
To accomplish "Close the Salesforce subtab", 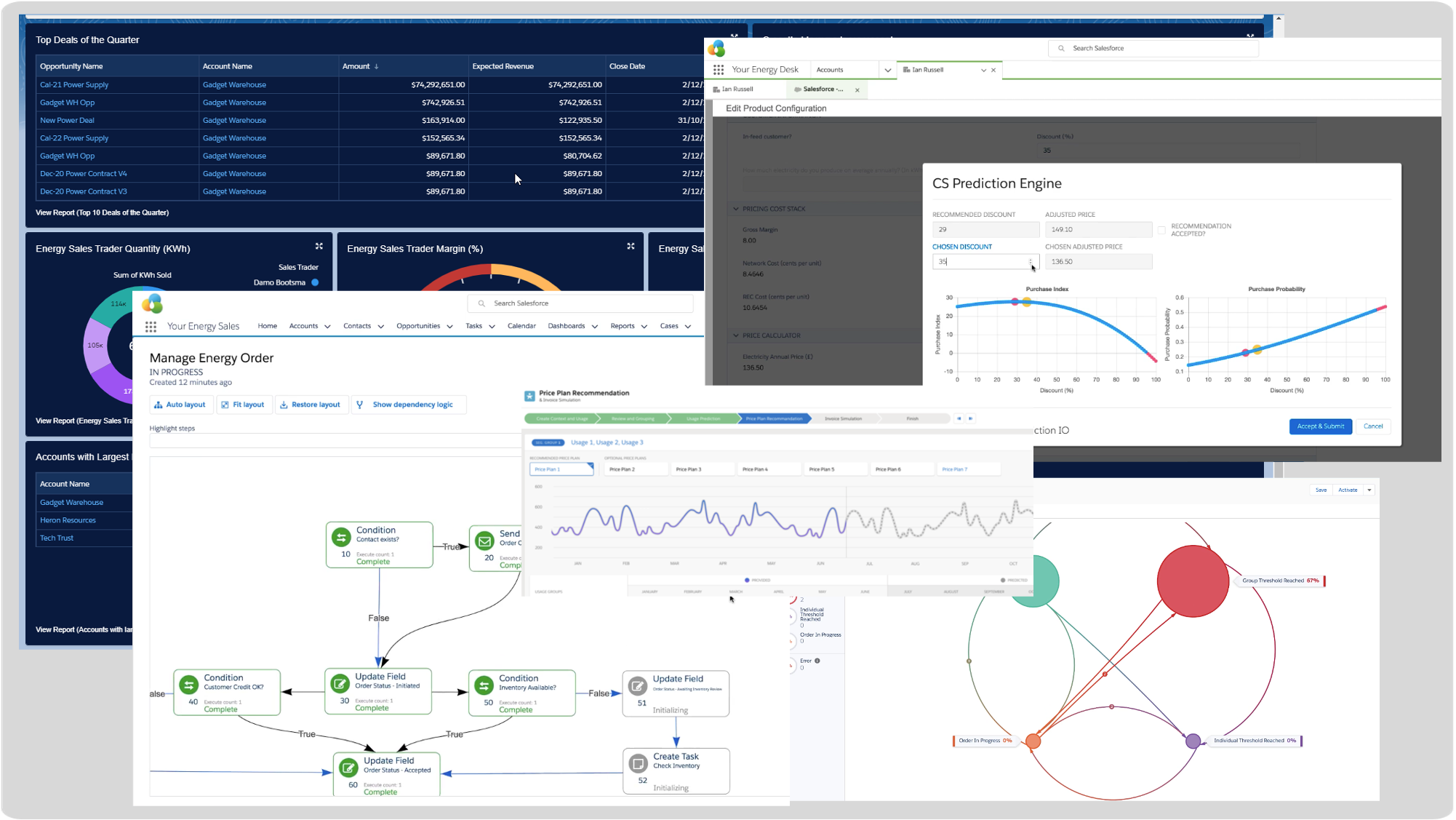I will [x=857, y=90].
